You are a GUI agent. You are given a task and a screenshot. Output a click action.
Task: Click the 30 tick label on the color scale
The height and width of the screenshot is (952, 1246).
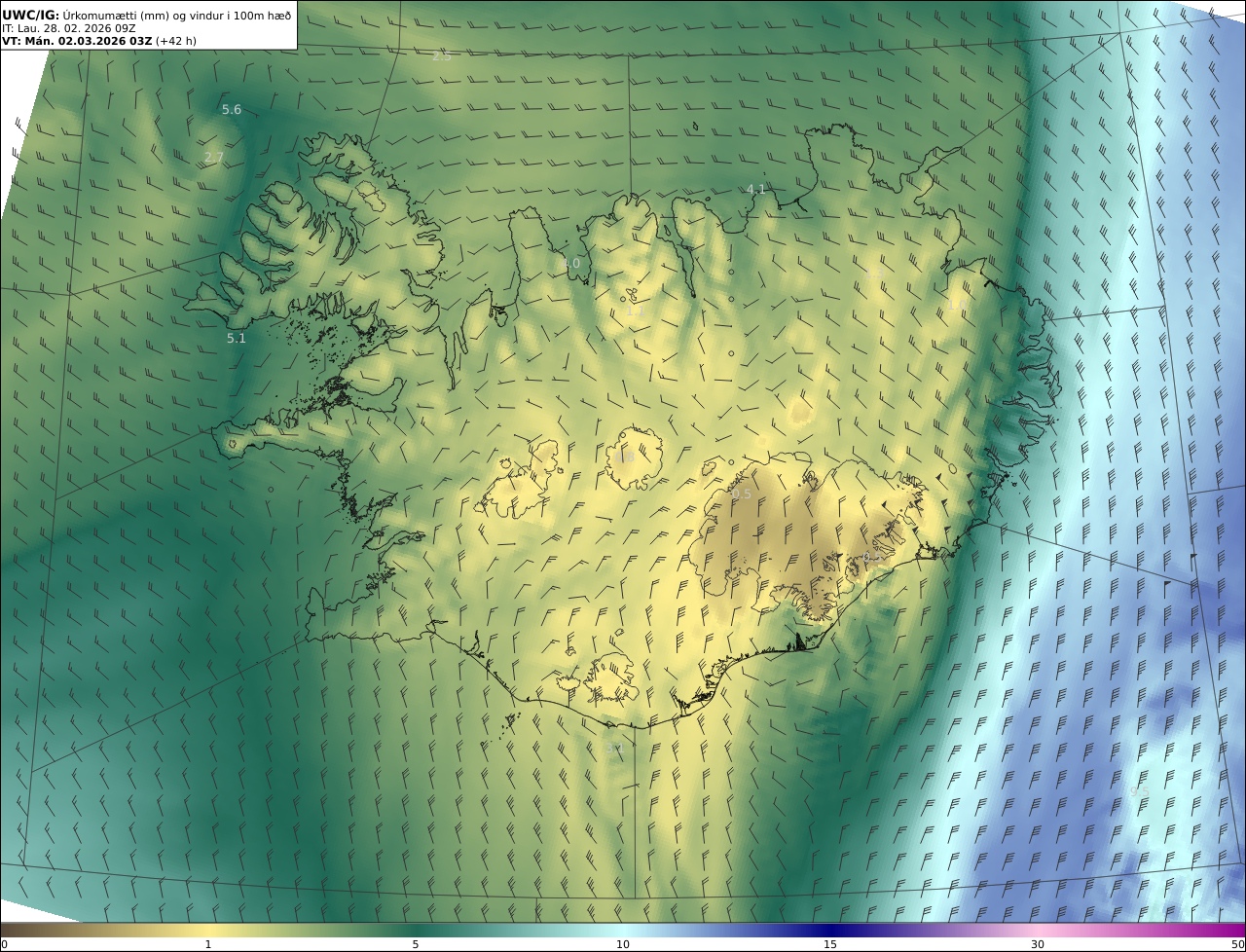pos(1038,944)
